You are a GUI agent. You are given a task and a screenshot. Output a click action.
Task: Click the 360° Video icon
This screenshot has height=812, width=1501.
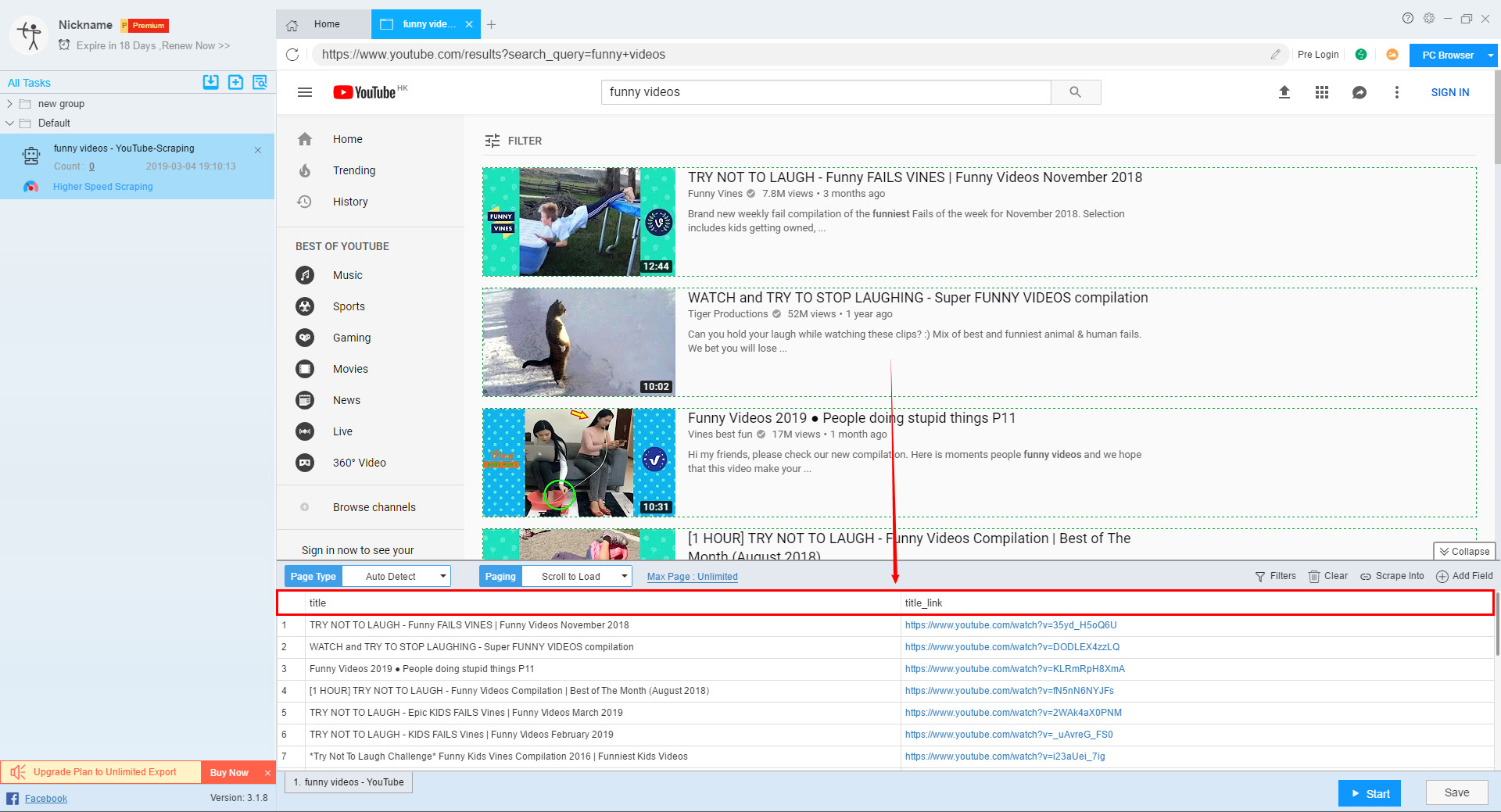pyautogui.click(x=305, y=463)
